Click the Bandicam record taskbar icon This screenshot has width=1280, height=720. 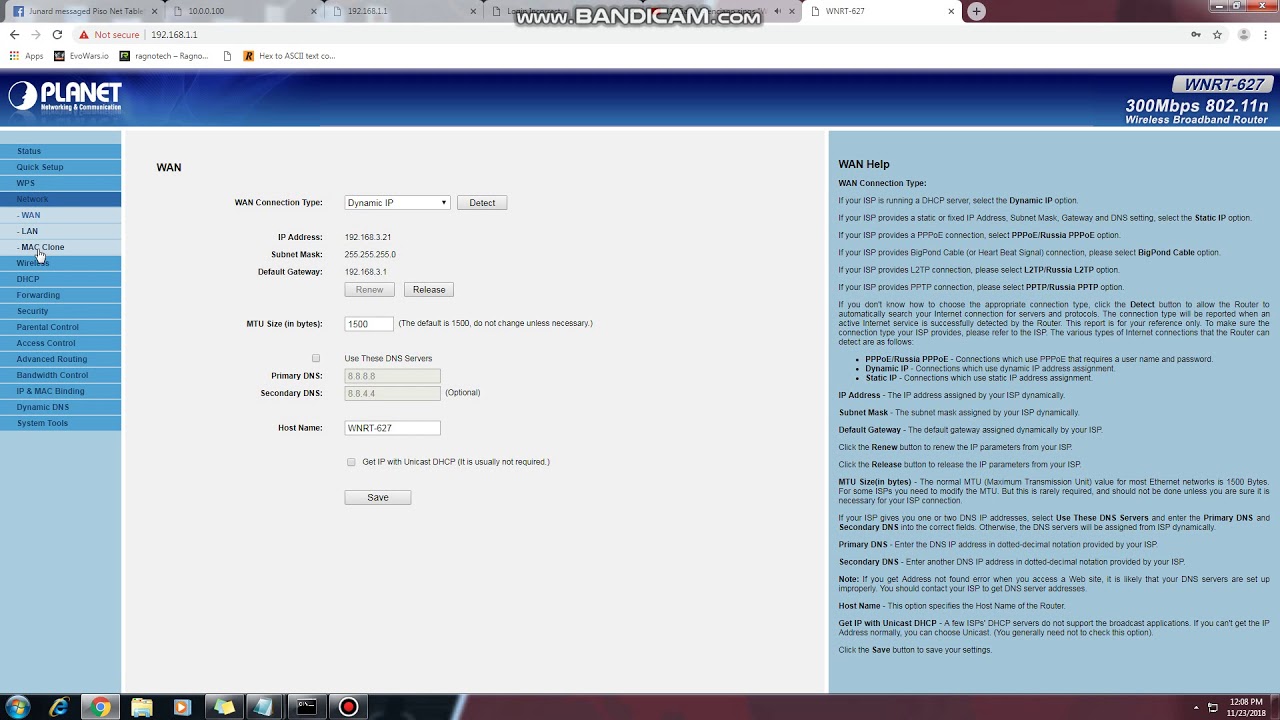coord(348,707)
